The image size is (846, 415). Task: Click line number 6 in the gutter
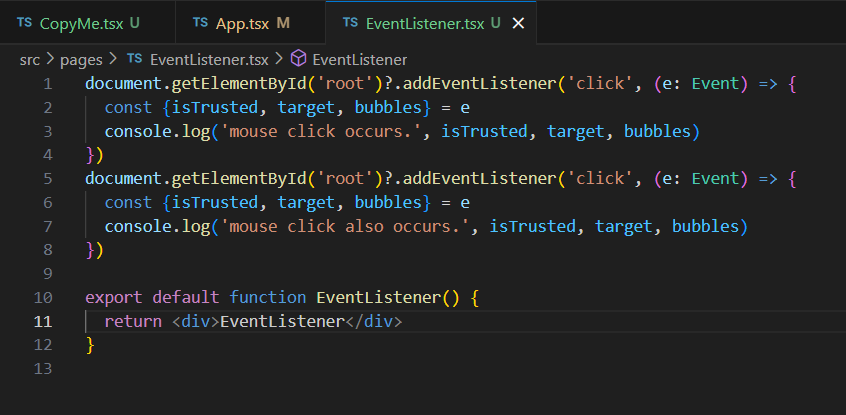click(x=47, y=203)
